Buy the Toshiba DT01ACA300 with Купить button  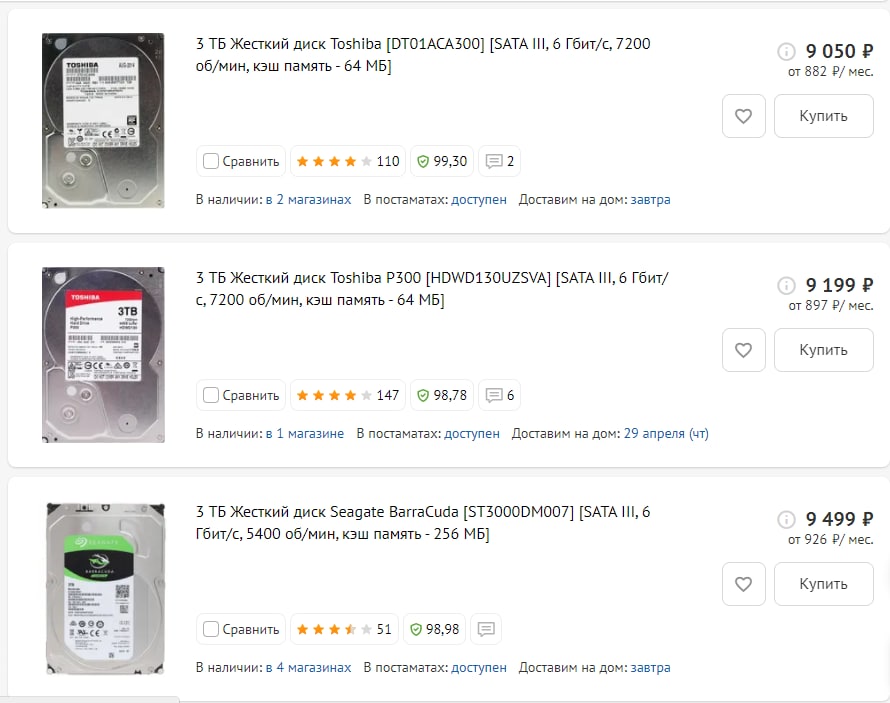tap(824, 116)
